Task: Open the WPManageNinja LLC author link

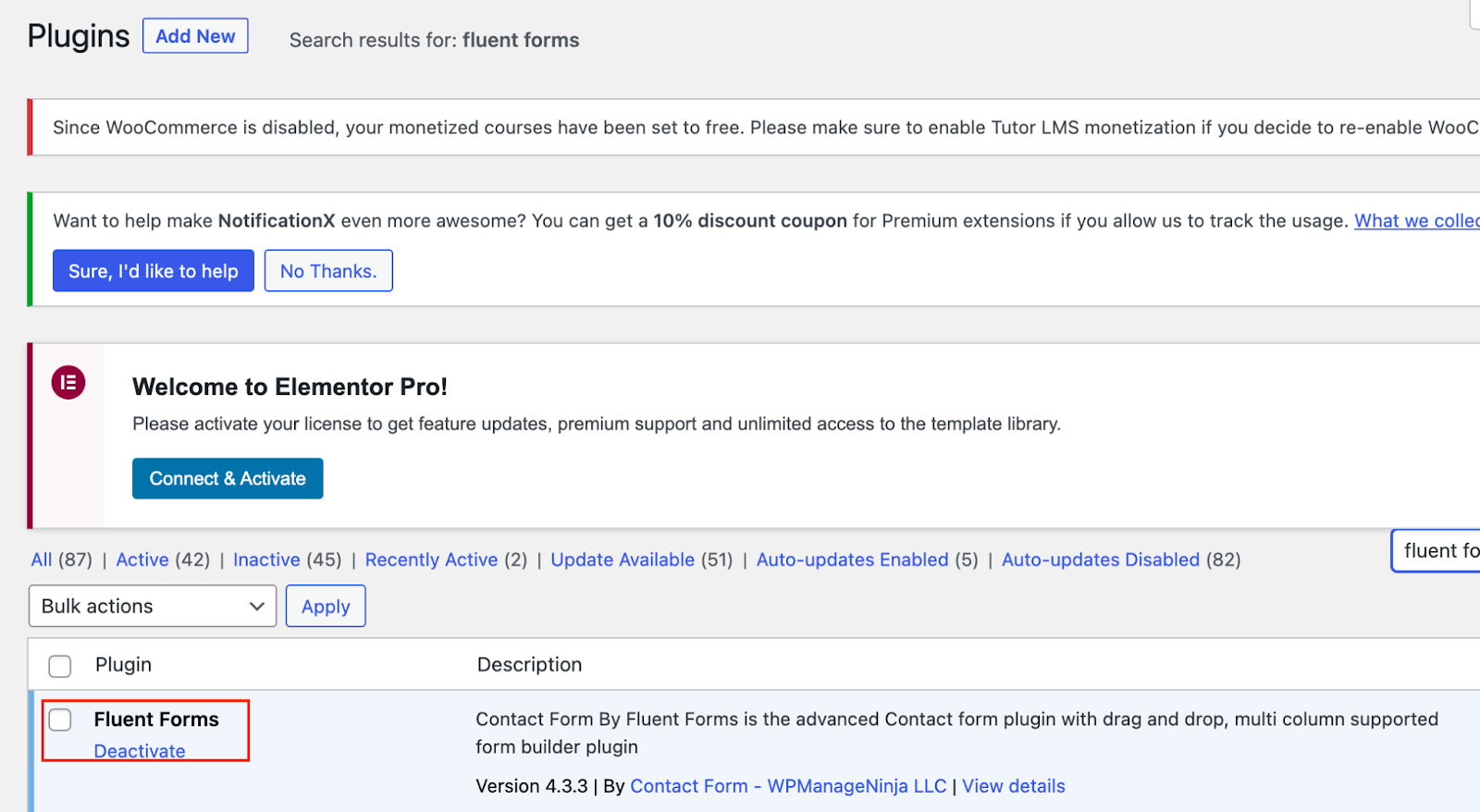Action: 788,786
